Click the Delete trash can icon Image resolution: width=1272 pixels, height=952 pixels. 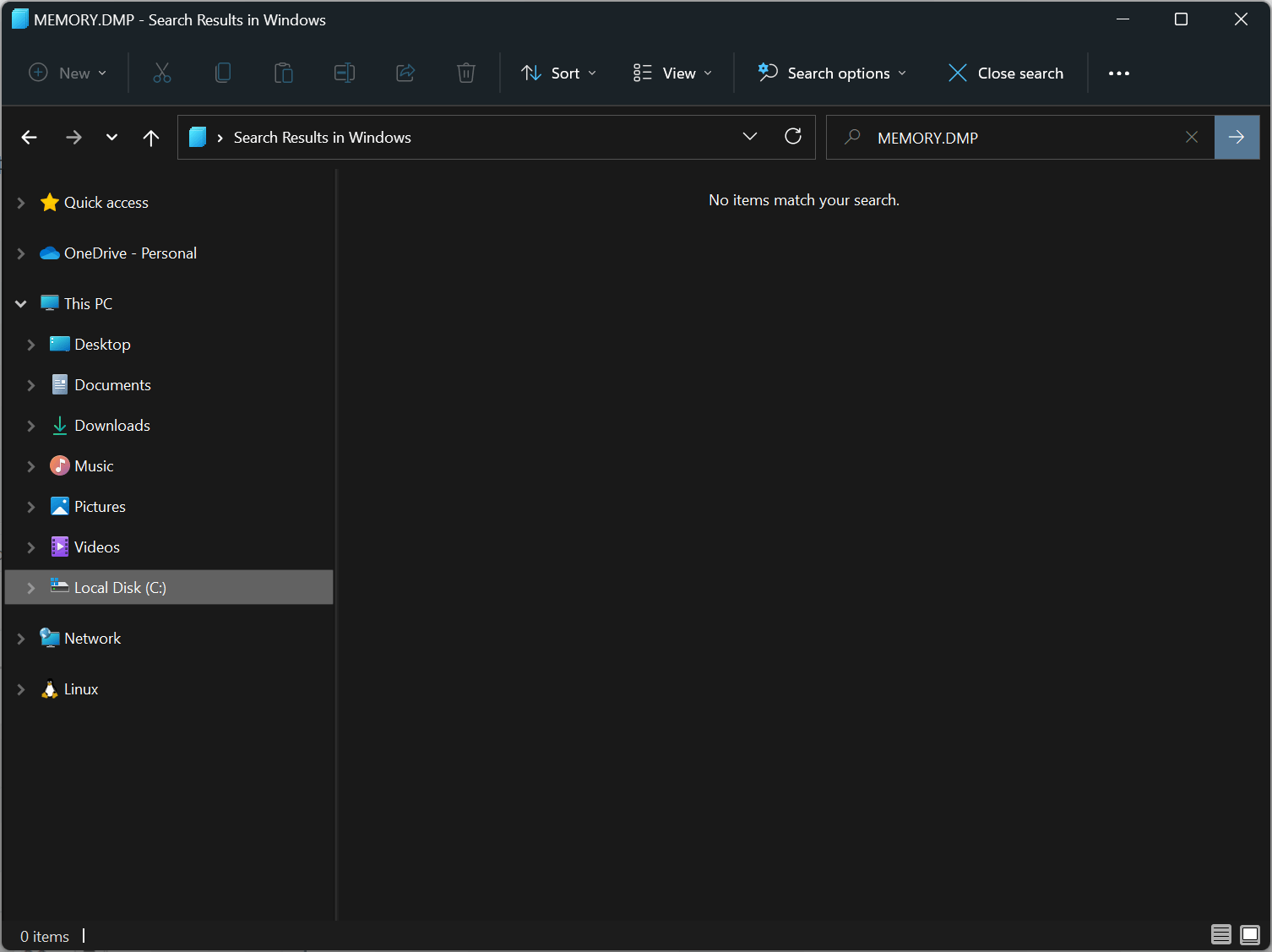click(x=466, y=73)
